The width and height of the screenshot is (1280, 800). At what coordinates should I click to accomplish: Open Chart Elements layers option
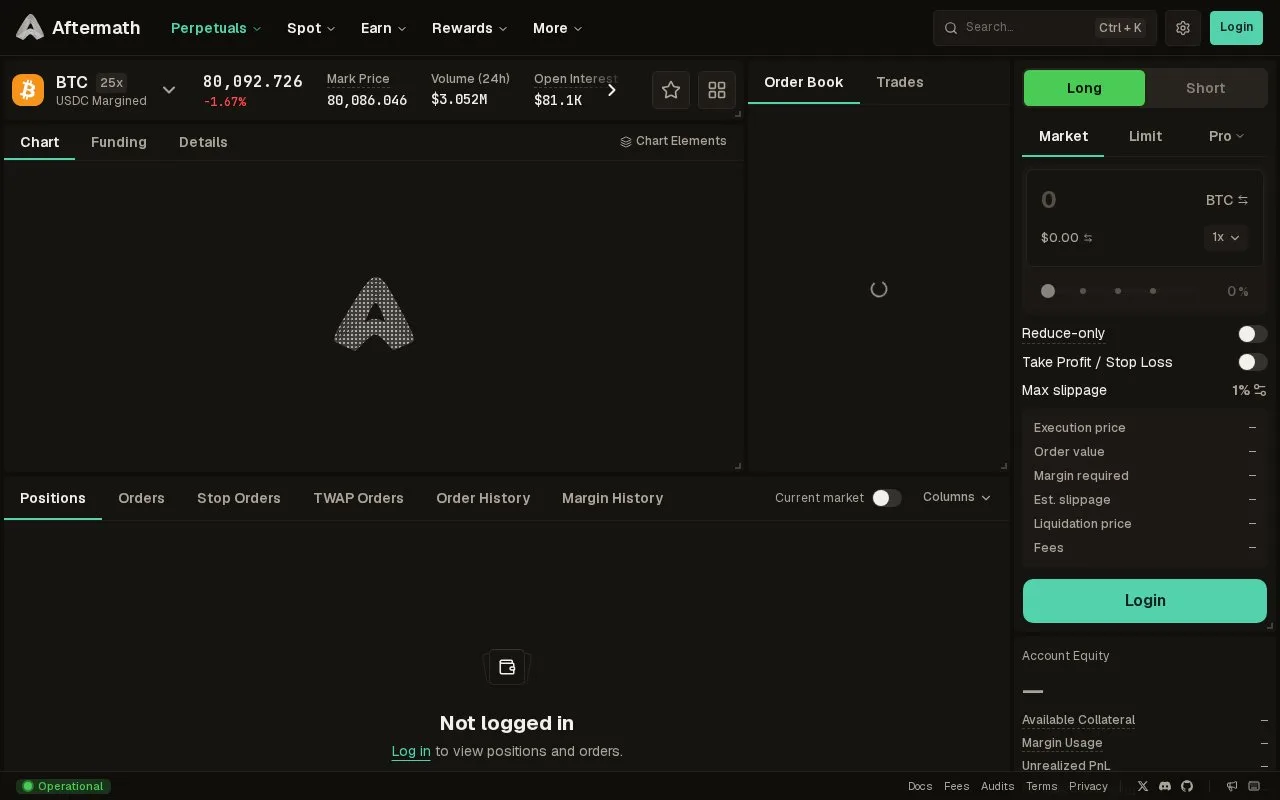[673, 141]
